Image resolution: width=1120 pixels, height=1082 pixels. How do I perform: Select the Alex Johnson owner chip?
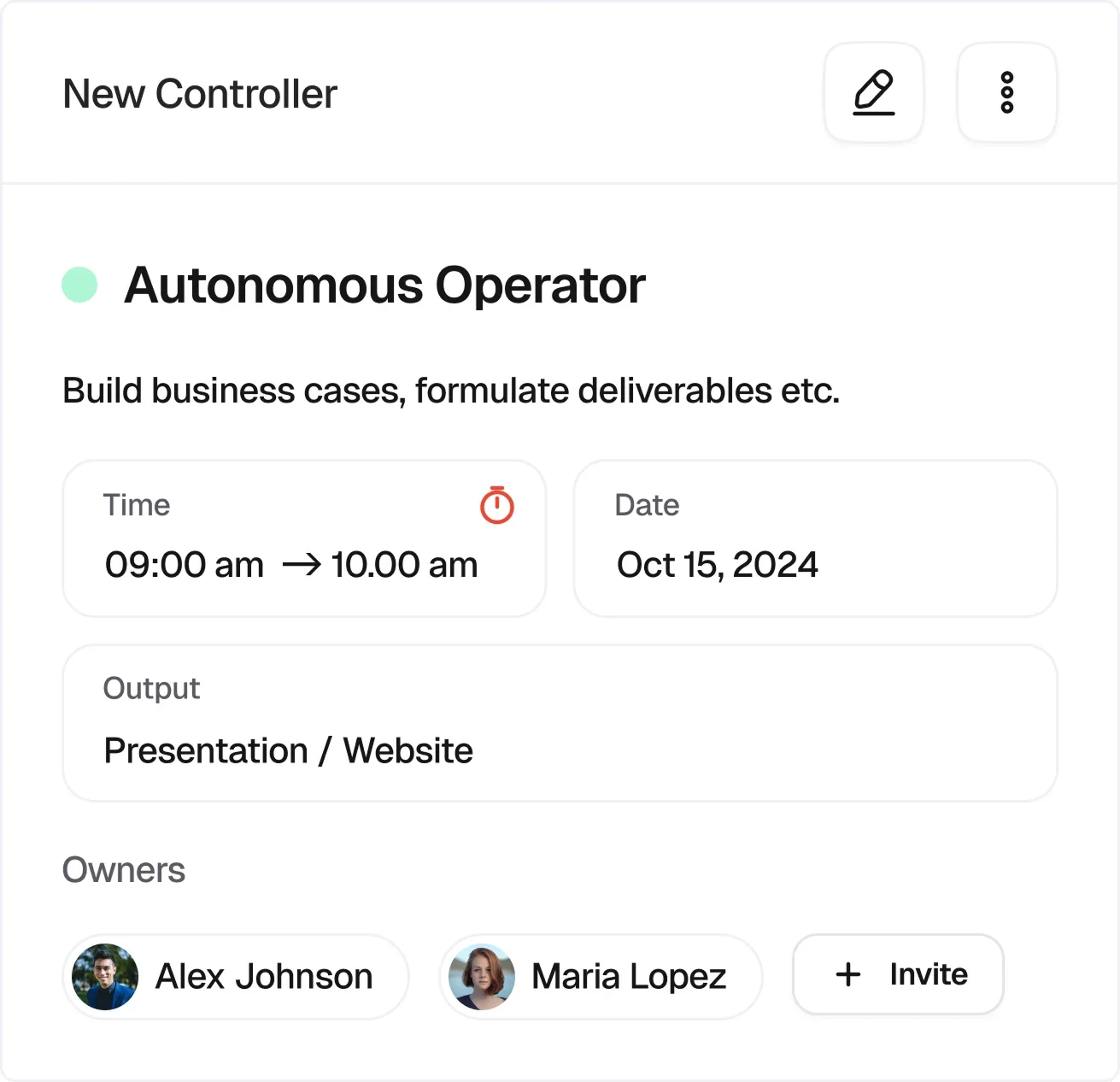[235, 977]
